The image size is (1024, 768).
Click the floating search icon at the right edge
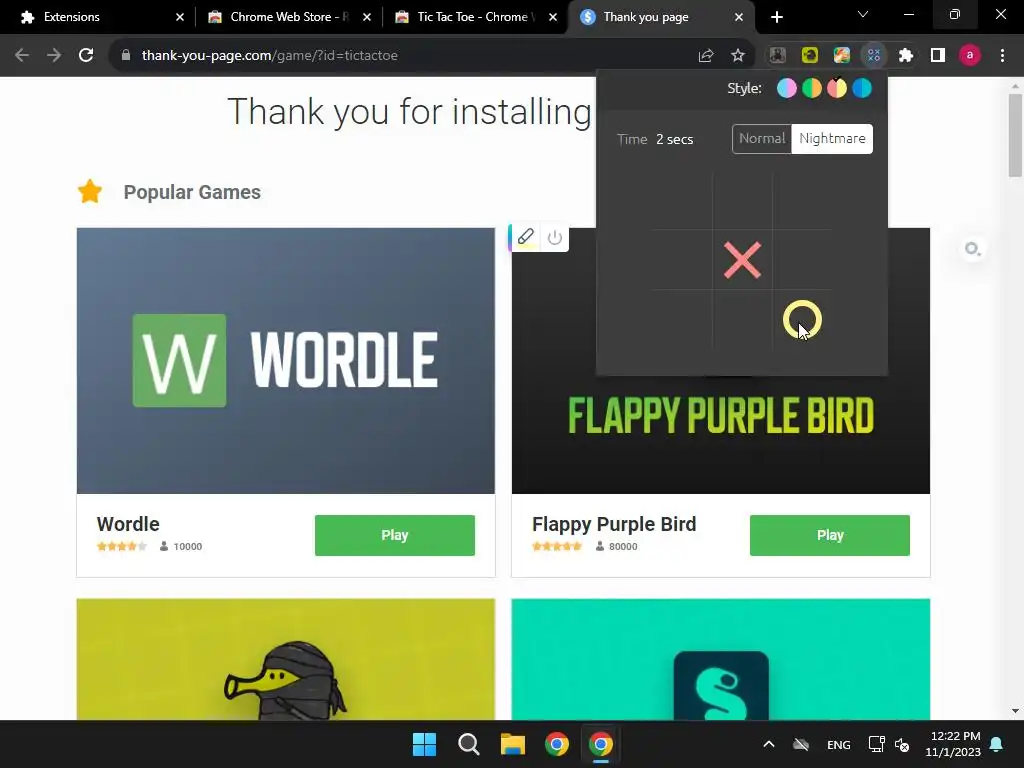coord(972,249)
